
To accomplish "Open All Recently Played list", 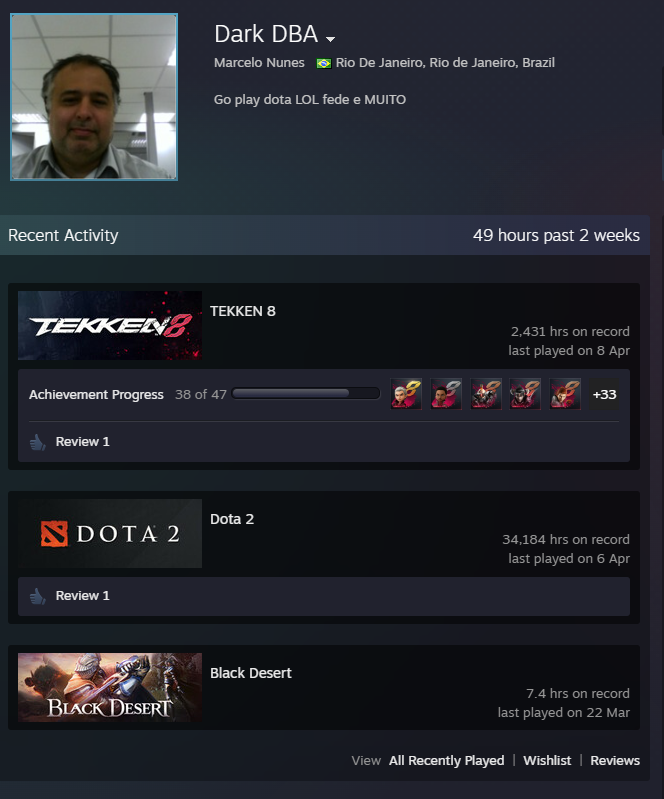I will click(x=446, y=760).
